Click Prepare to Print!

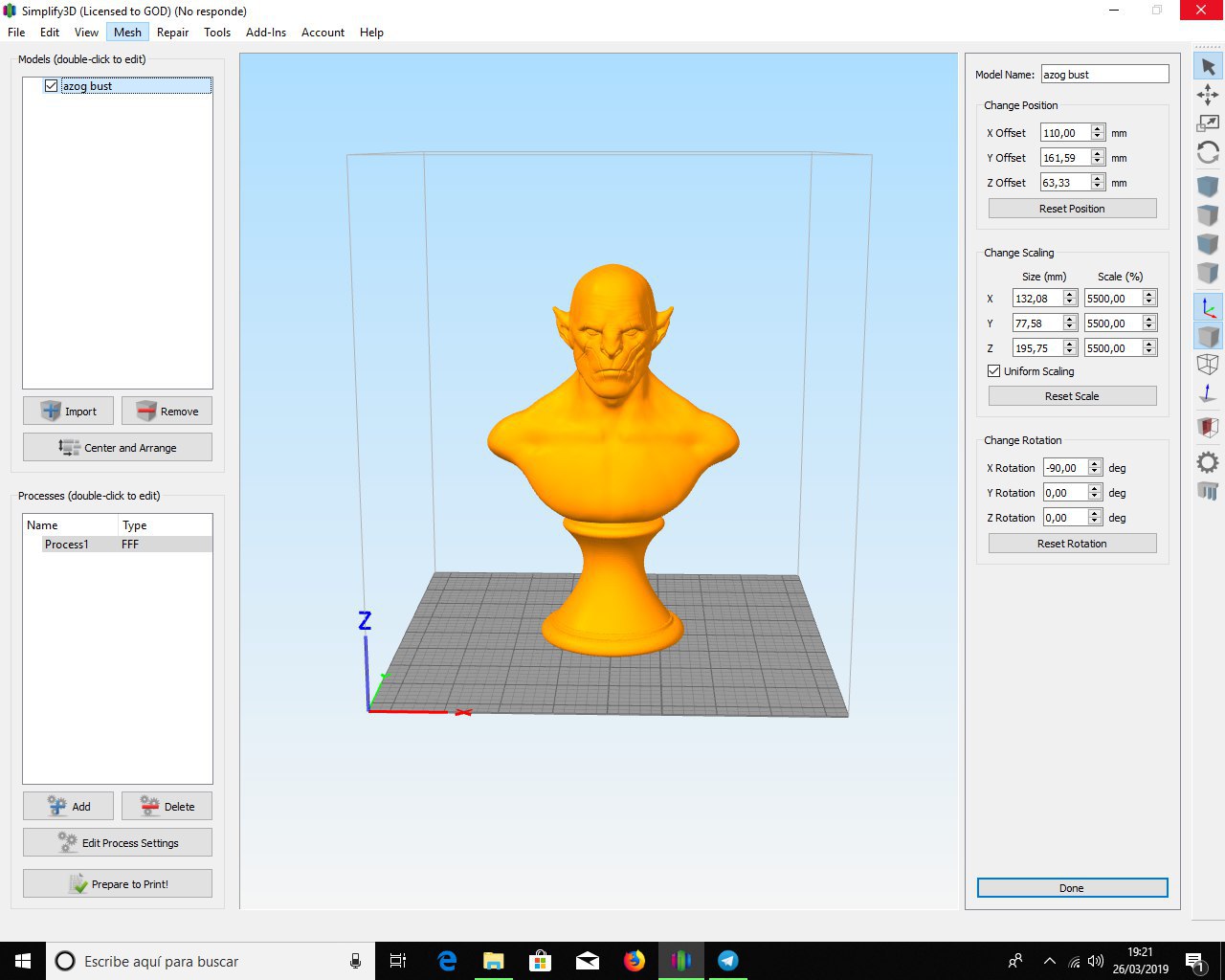pos(118,883)
